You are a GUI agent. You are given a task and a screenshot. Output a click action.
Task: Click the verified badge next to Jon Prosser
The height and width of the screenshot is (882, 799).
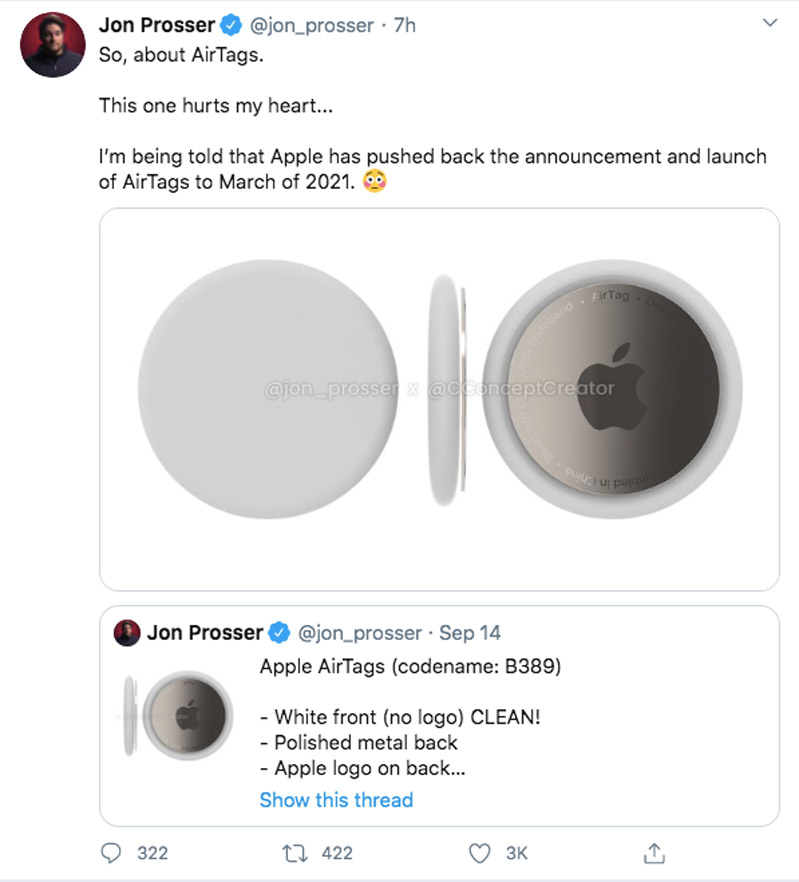[x=230, y=25]
